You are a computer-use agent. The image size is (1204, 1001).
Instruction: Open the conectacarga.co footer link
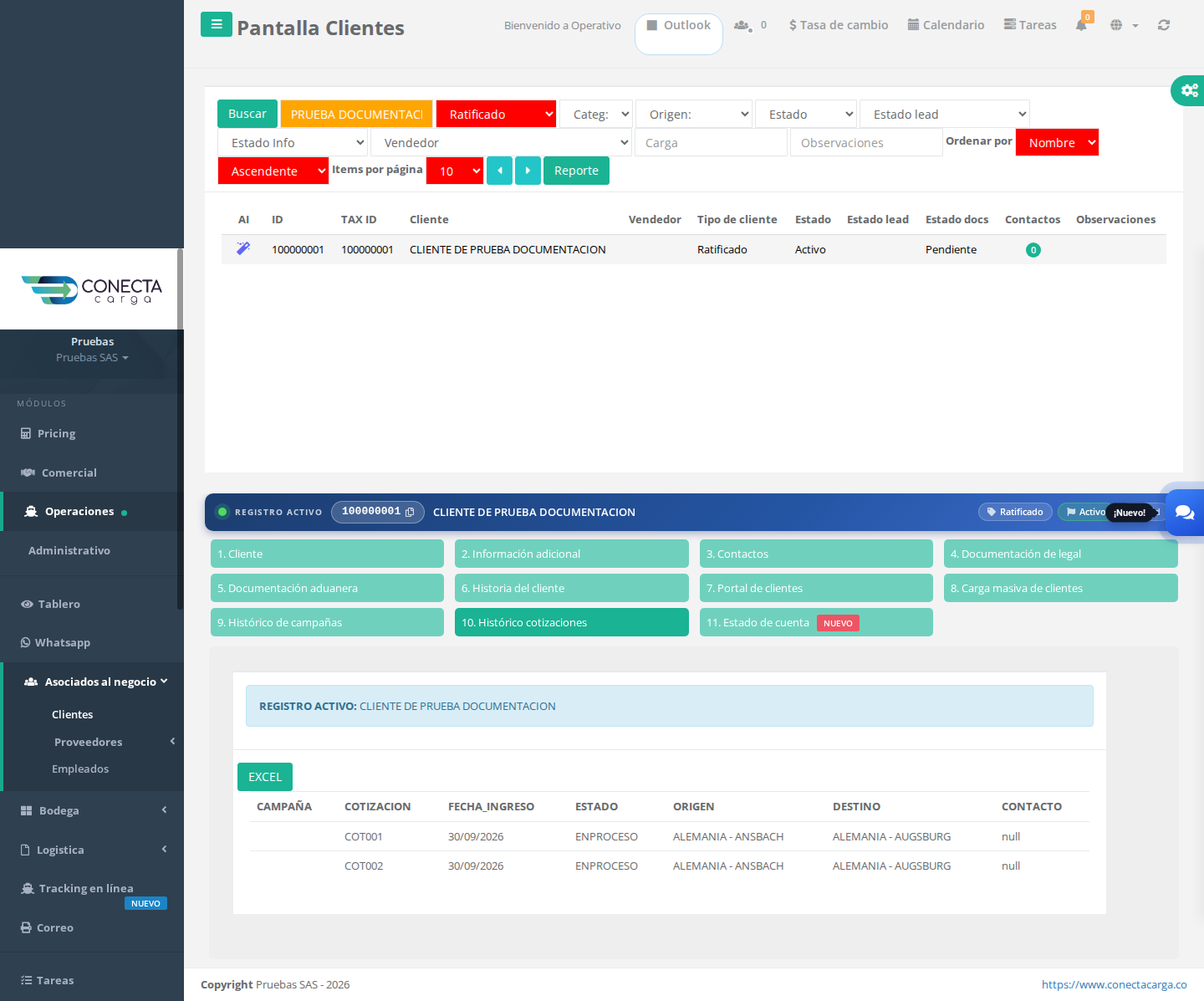1114,984
